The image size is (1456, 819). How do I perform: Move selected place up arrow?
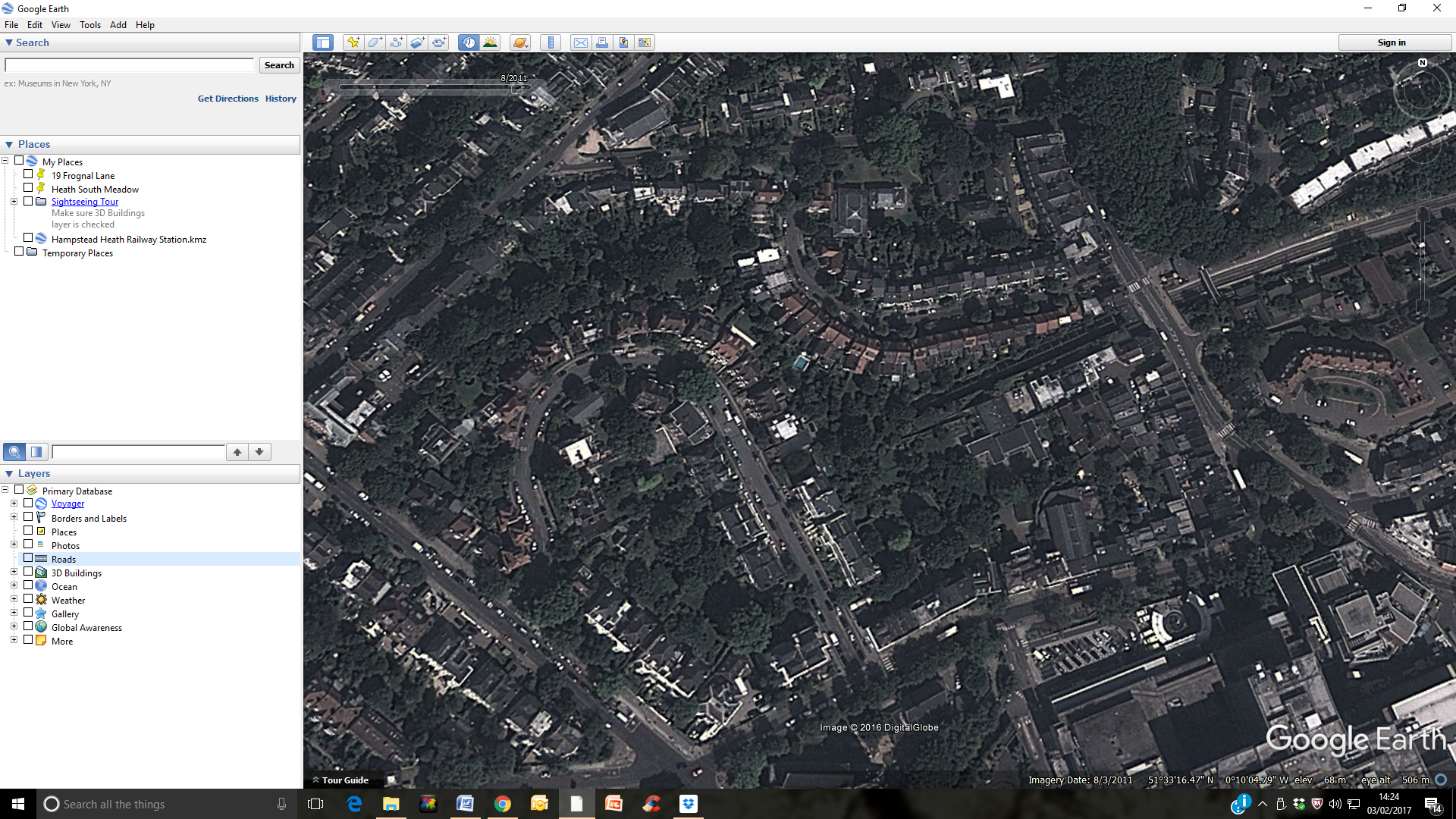(237, 452)
